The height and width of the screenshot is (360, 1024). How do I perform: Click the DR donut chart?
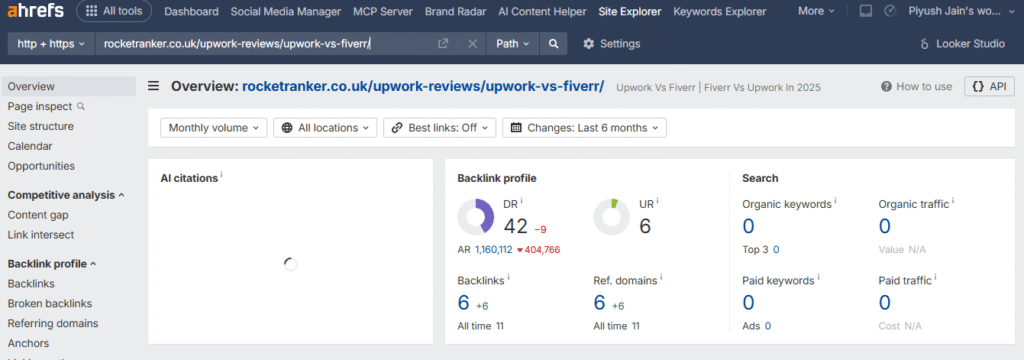(475, 217)
